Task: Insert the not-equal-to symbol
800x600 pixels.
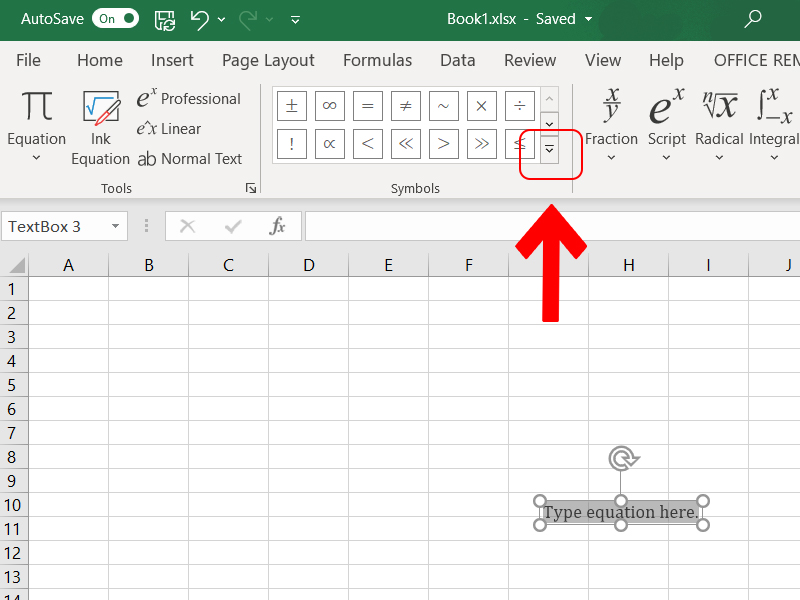Action: pos(406,105)
